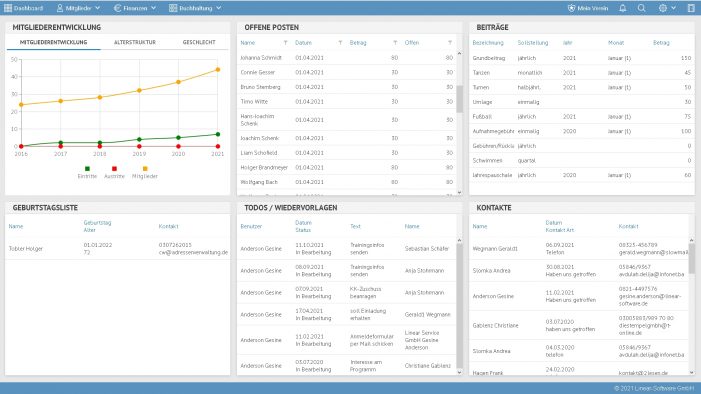This screenshot has height=394, width=701.
Task: Toggle the Eintritte legend series
Action: coord(87,172)
